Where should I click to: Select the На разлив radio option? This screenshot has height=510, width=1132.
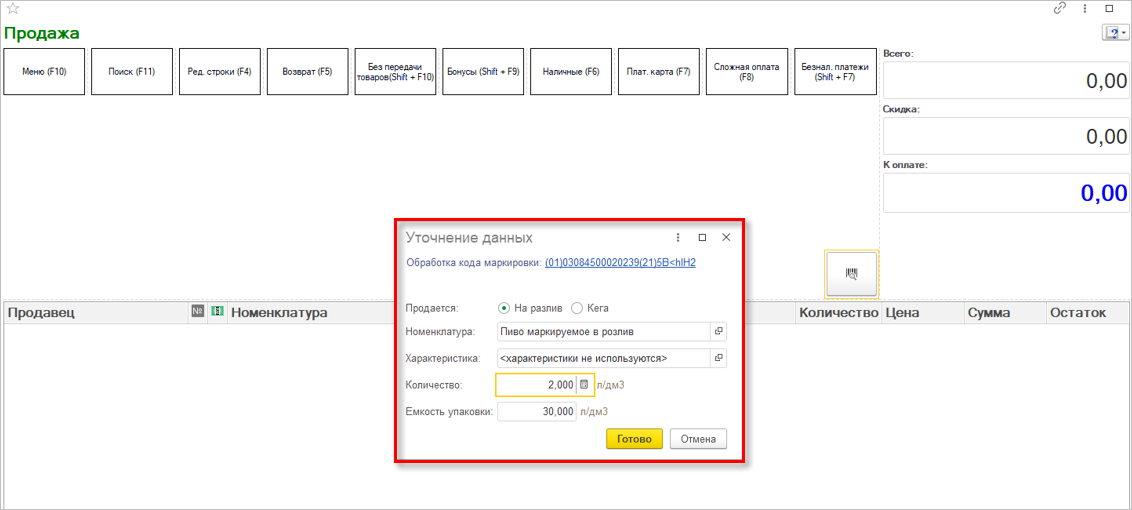pyautogui.click(x=504, y=308)
